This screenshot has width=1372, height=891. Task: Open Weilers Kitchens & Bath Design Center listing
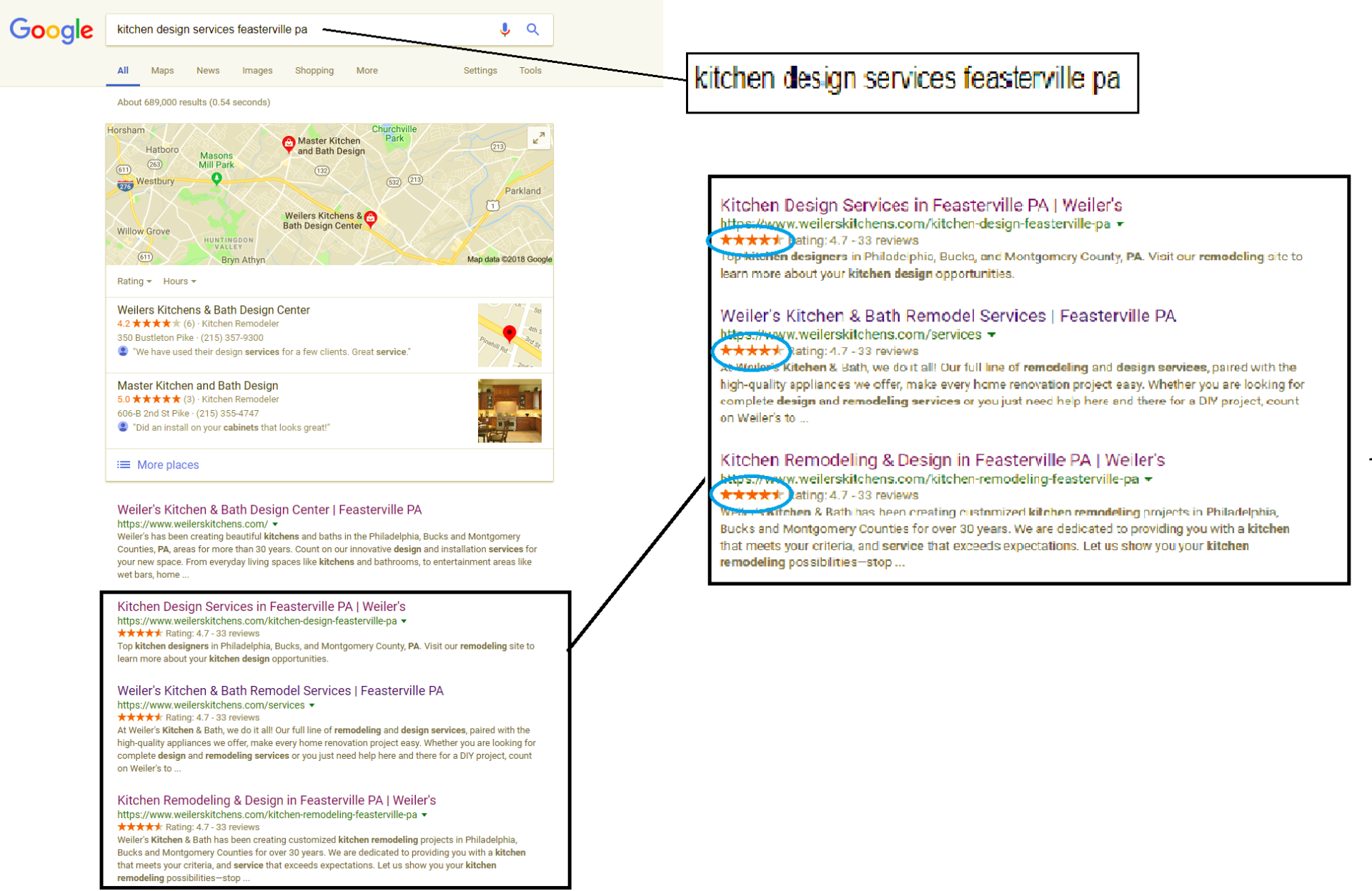(214, 310)
